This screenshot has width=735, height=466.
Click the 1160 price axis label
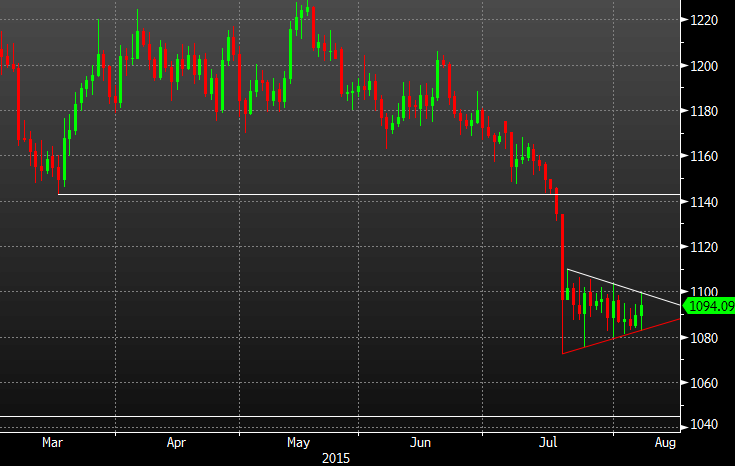(704, 156)
